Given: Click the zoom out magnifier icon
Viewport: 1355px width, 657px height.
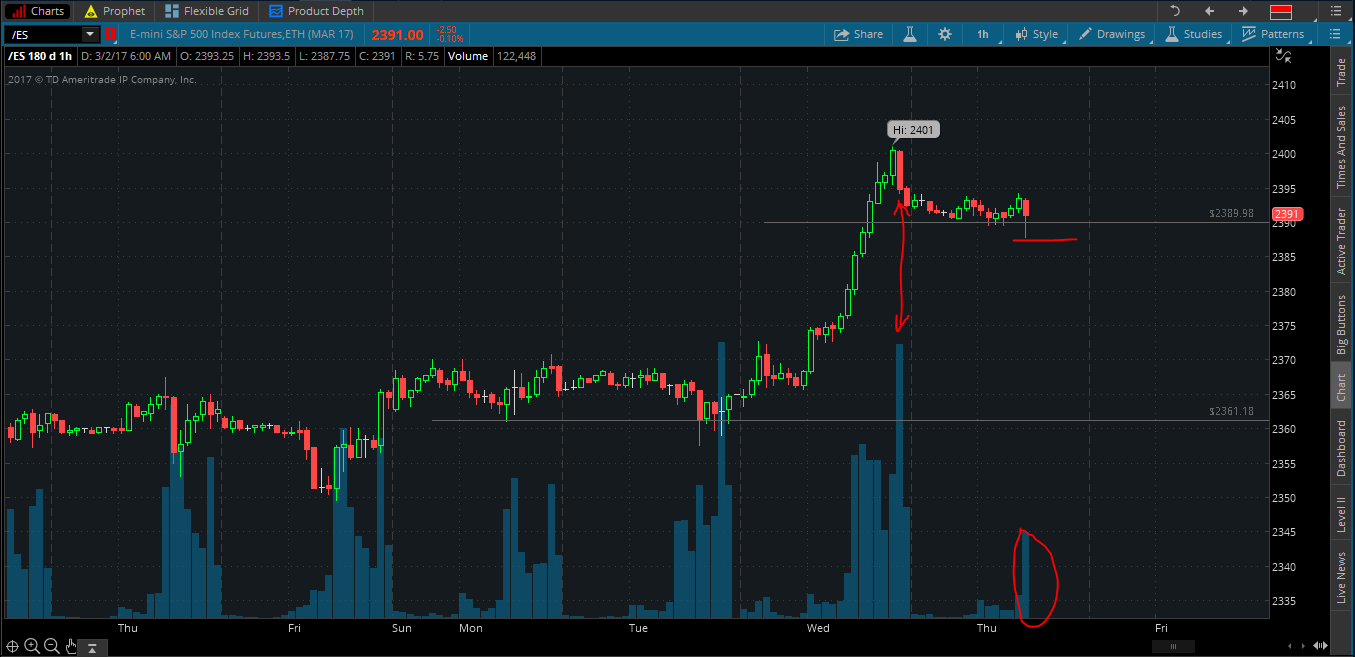Looking at the screenshot, I should [51, 646].
